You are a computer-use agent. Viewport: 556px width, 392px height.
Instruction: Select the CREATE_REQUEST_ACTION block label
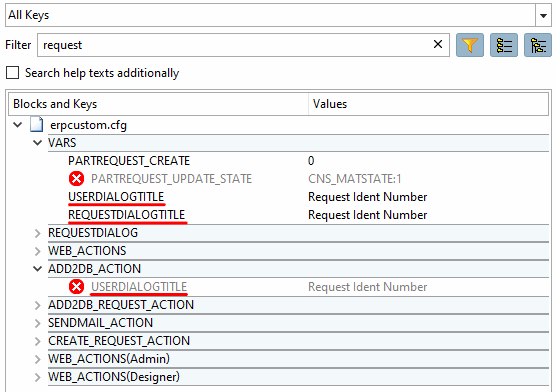(119, 341)
